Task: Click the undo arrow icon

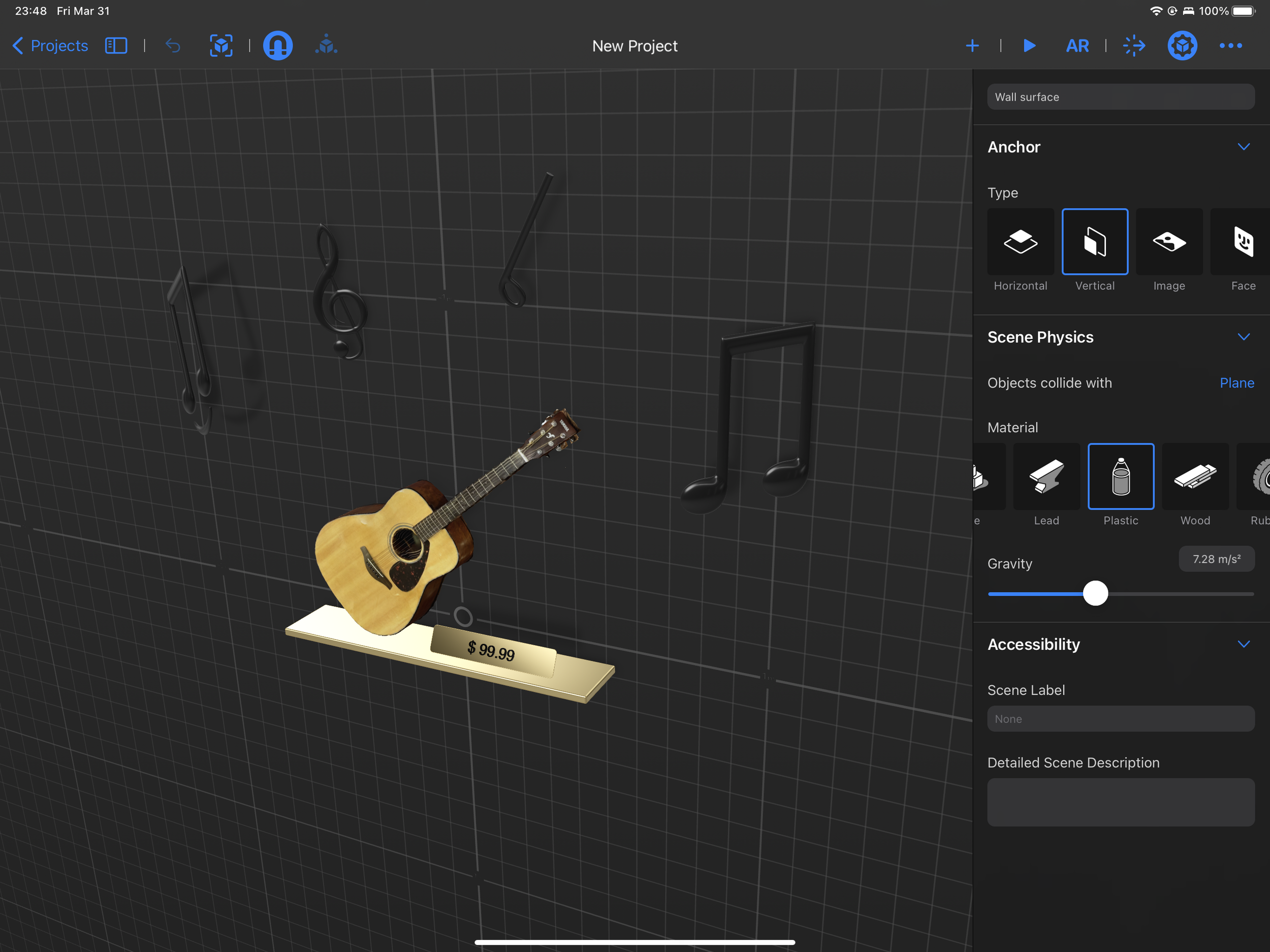Action: 173,46
